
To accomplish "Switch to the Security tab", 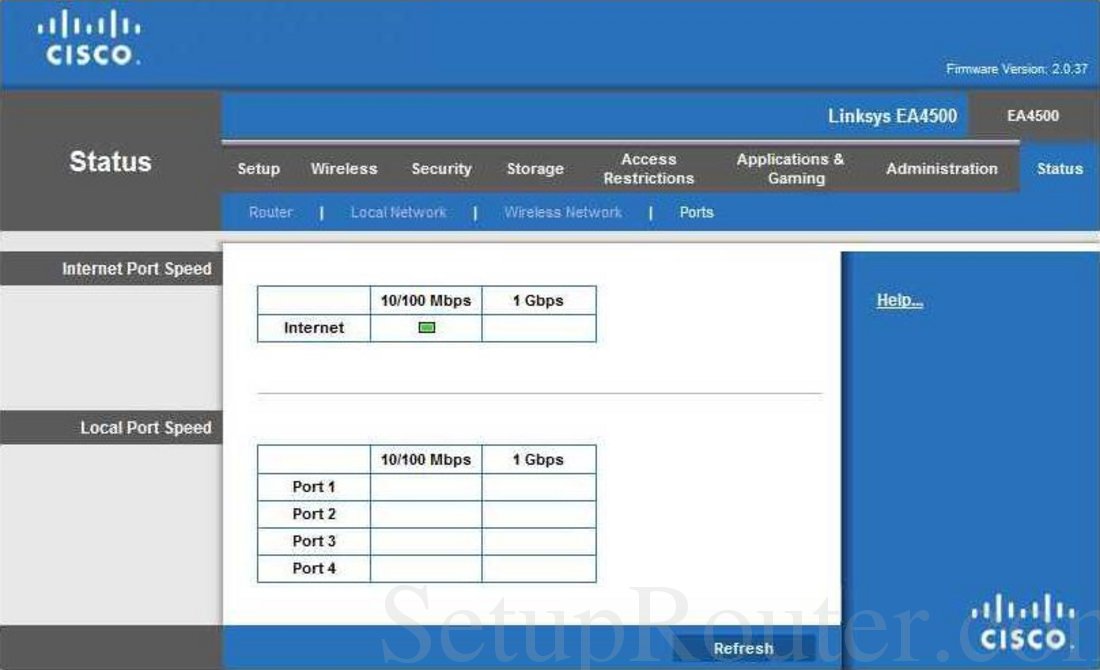I will click(x=441, y=168).
